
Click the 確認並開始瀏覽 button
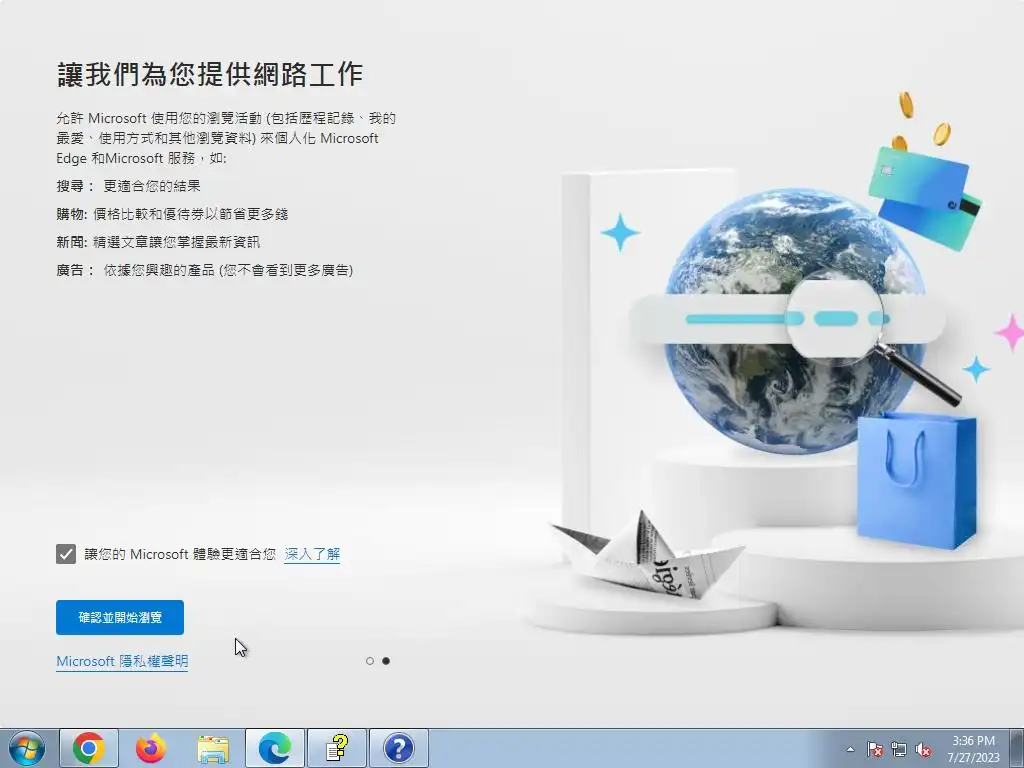tap(120, 617)
